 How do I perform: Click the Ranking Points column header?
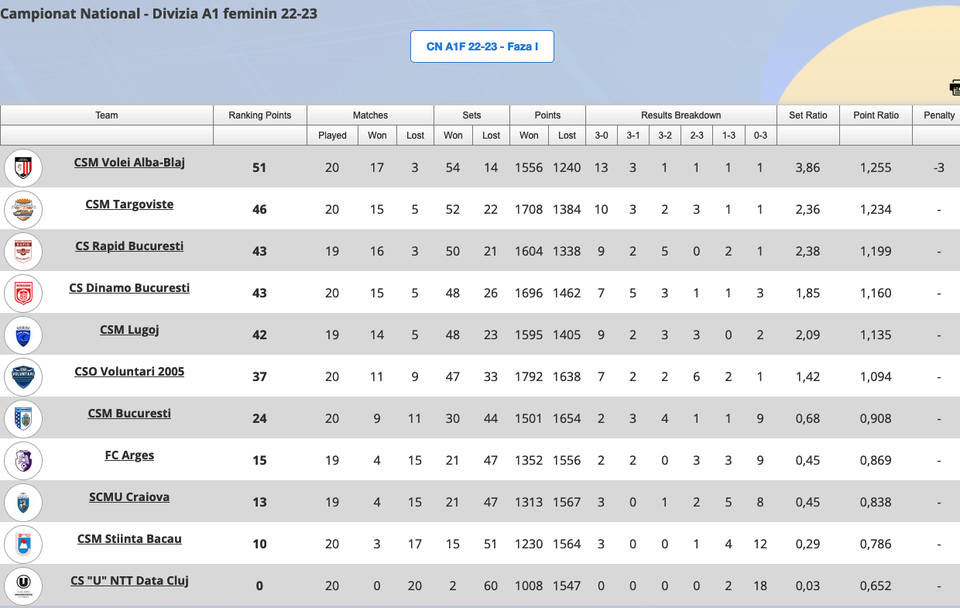pyautogui.click(x=260, y=115)
